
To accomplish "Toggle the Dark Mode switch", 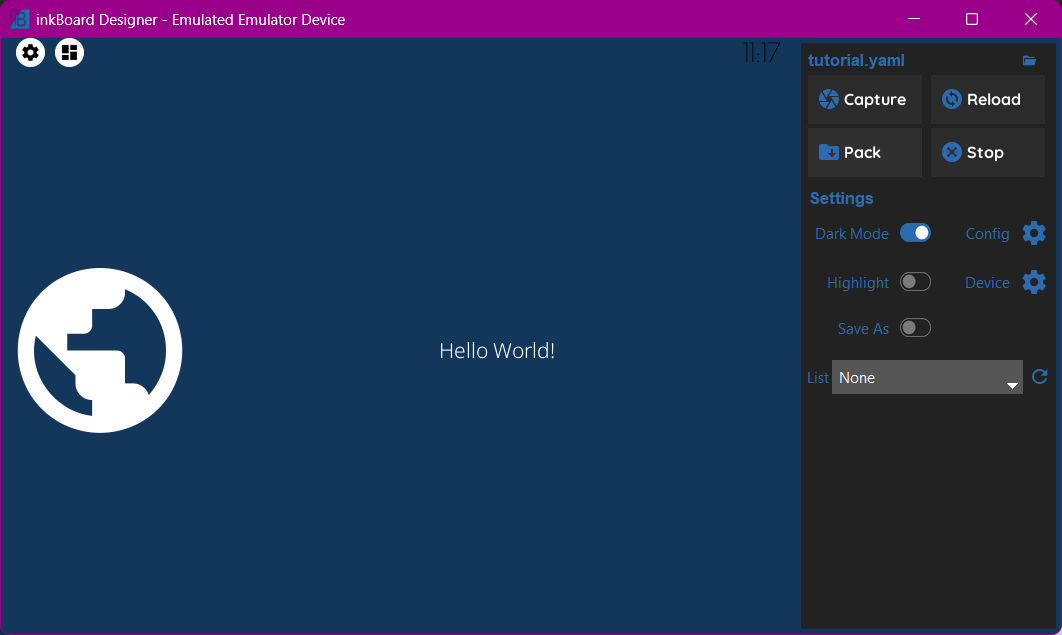I will click(915, 233).
